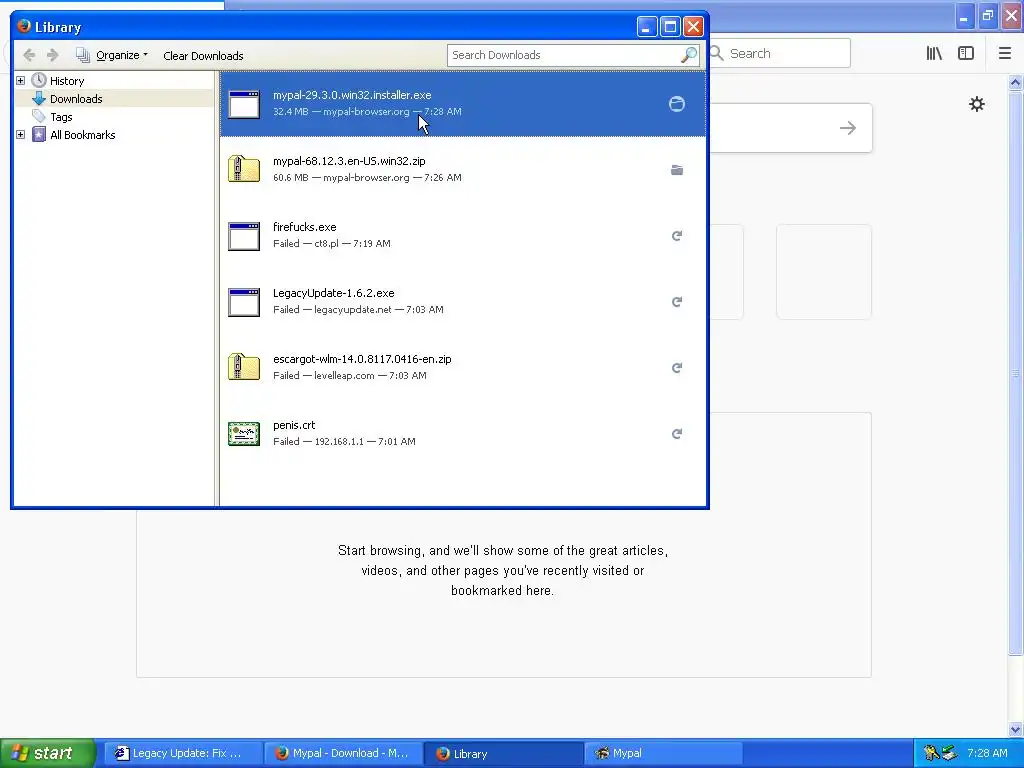This screenshot has width=1024, height=768.
Task: Click the scrollbar down arrow in Mypal window
Action: [1015, 729]
